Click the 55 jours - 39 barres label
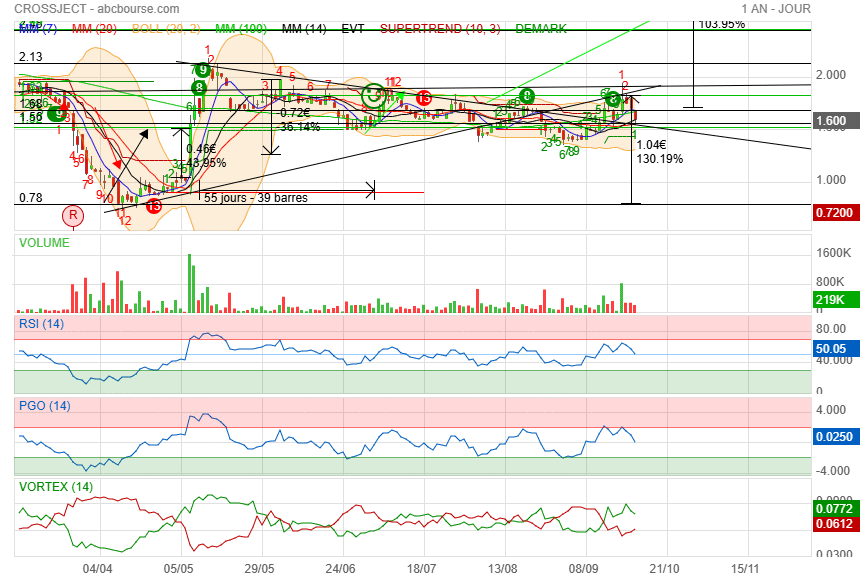The height and width of the screenshot is (579, 860). coord(255,198)
